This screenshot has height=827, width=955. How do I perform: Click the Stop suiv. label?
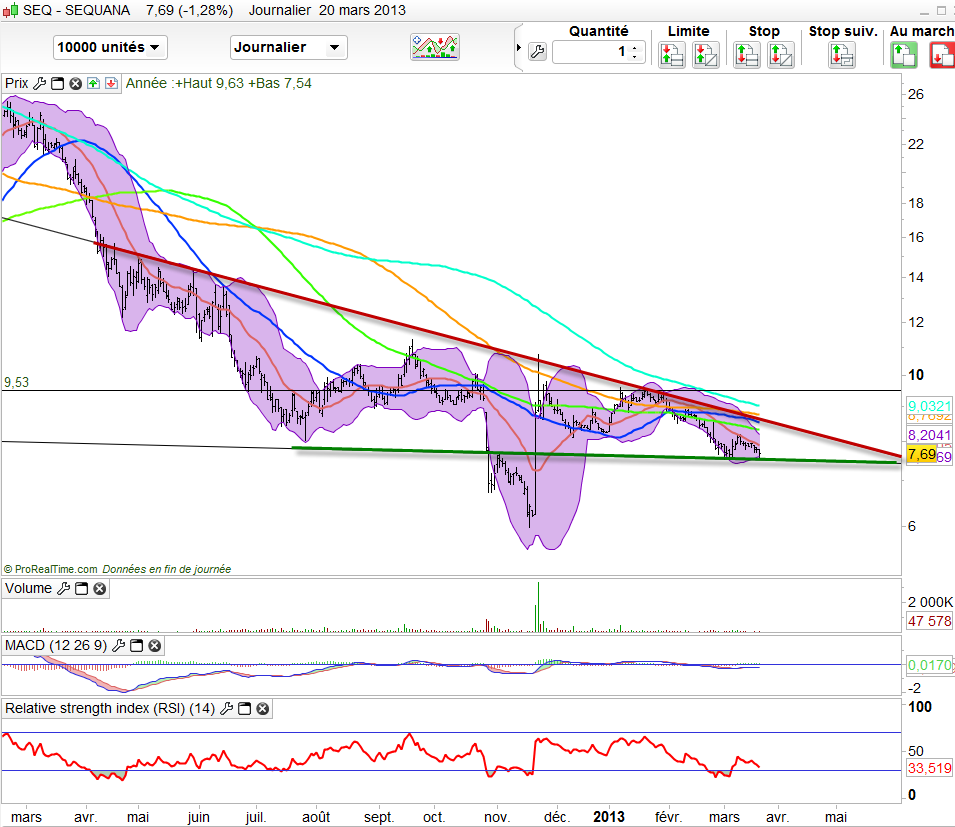point(843,31)
